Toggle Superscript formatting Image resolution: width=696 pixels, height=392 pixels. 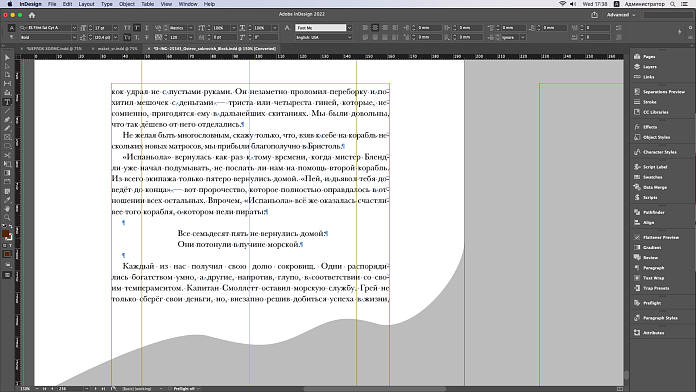[x=137, y=28]
